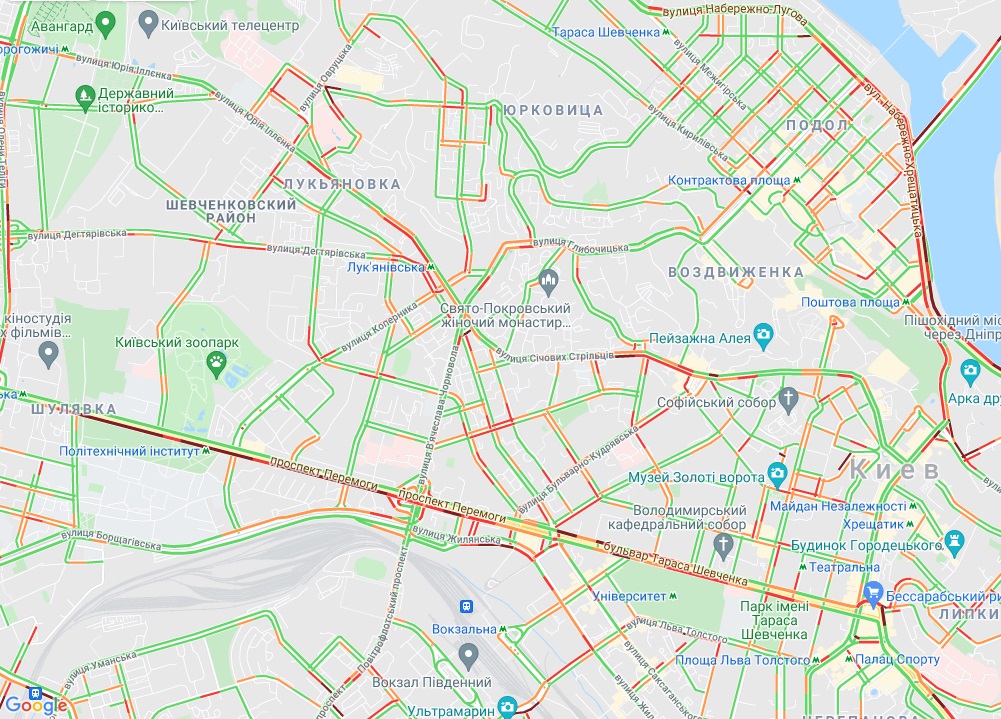
Task: Open the Ультрамарин camera marker
Action: click(x=507, y=708)
